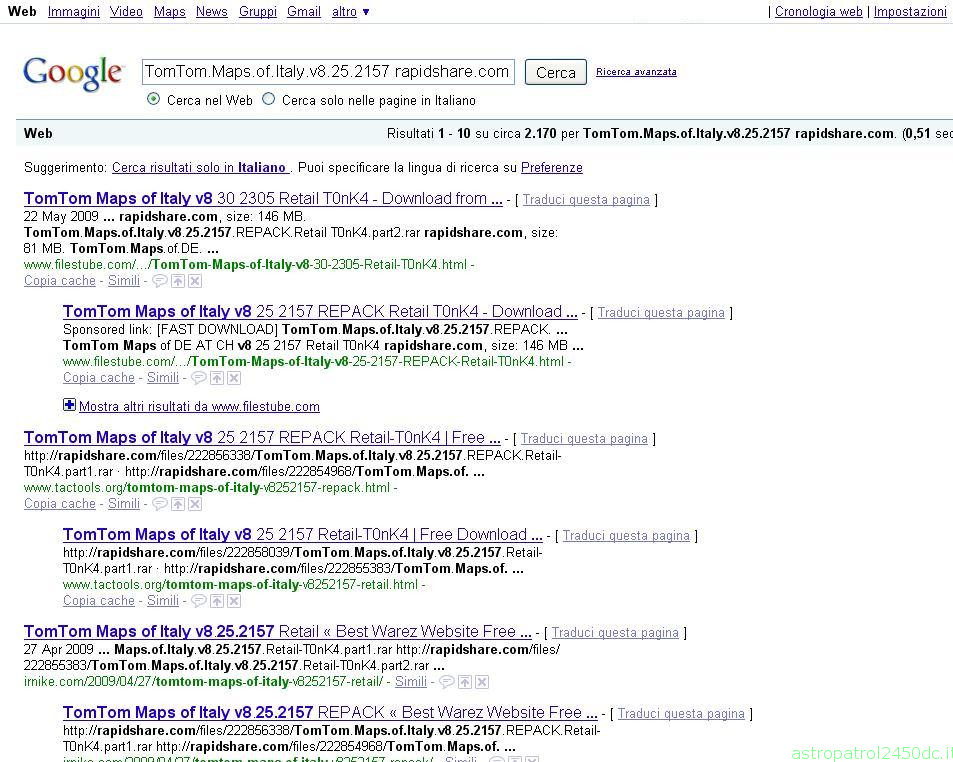Open 'Copia cache' for tactools retail.html result
This screenshot has height=762, width=953.
click(98, 601)
